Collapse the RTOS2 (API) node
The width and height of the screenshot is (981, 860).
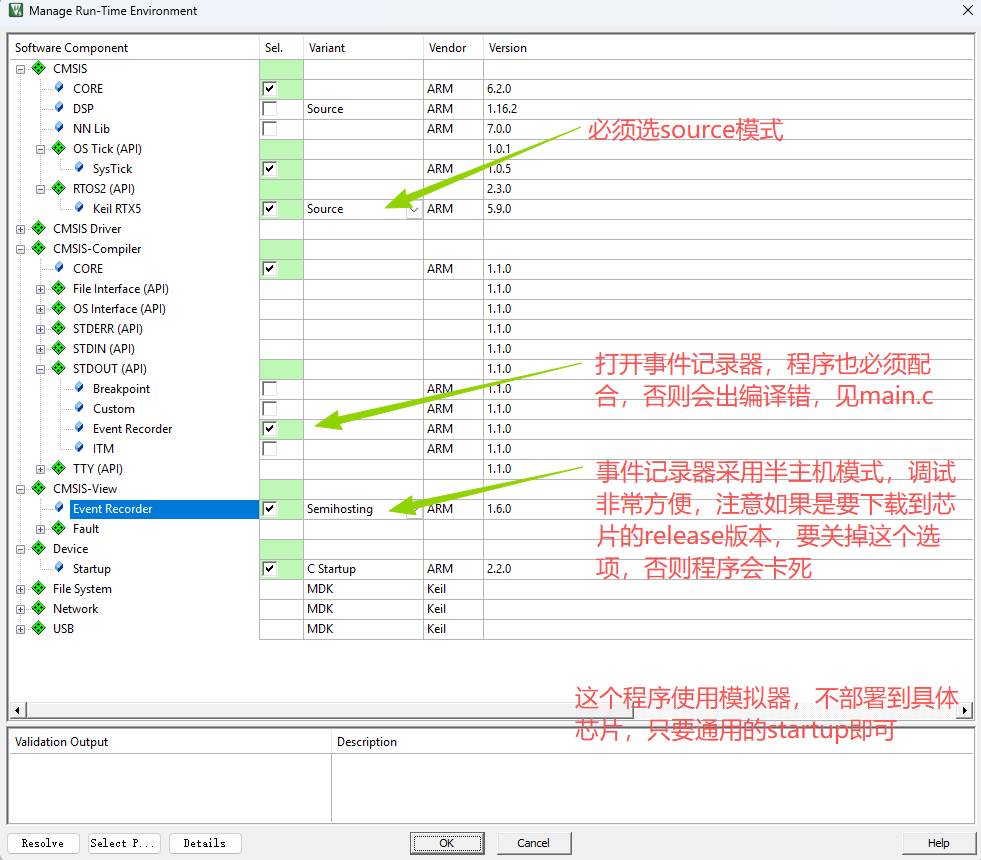[41, 190]
